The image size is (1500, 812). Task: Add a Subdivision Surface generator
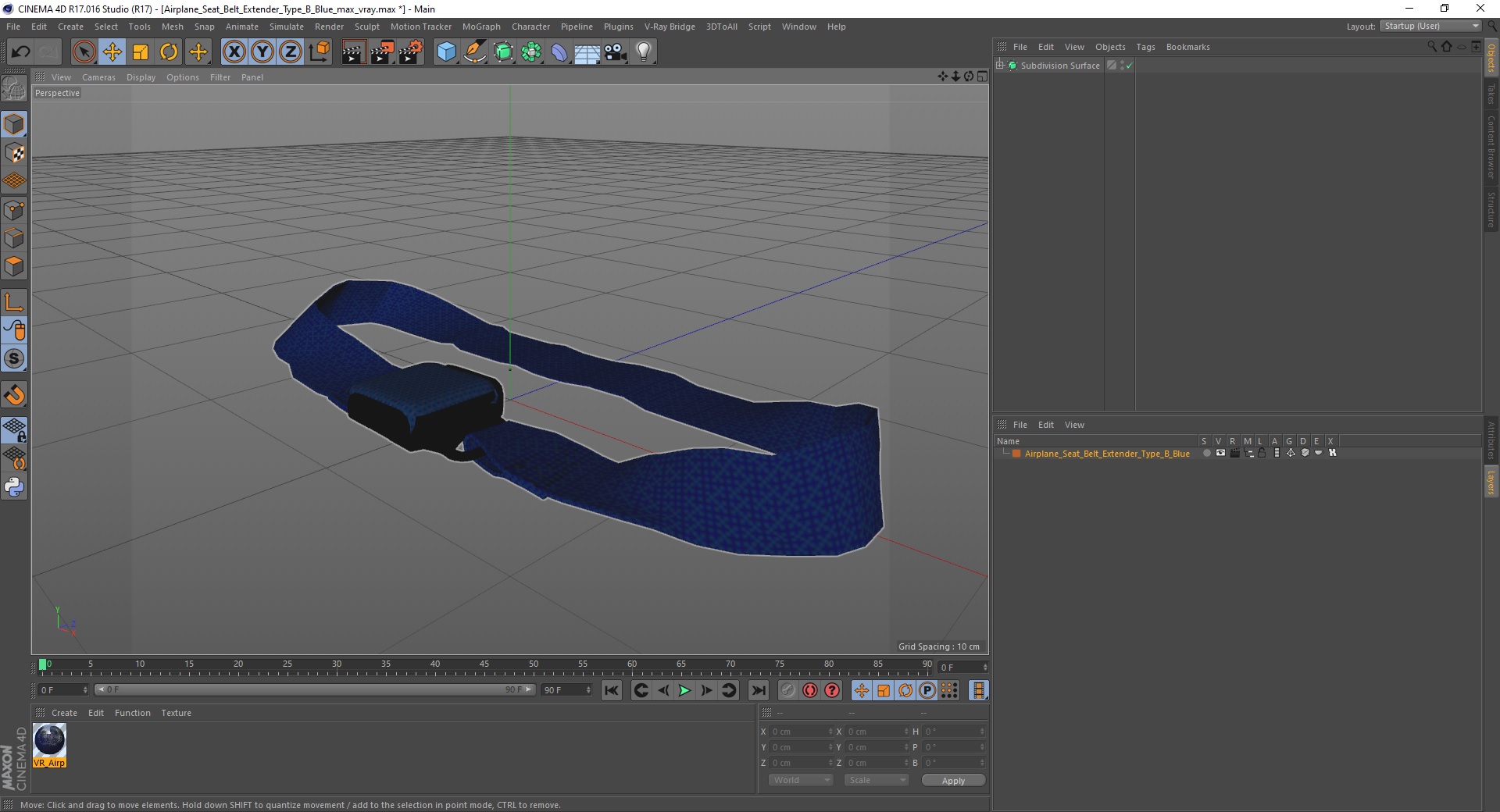pos(503,52)
